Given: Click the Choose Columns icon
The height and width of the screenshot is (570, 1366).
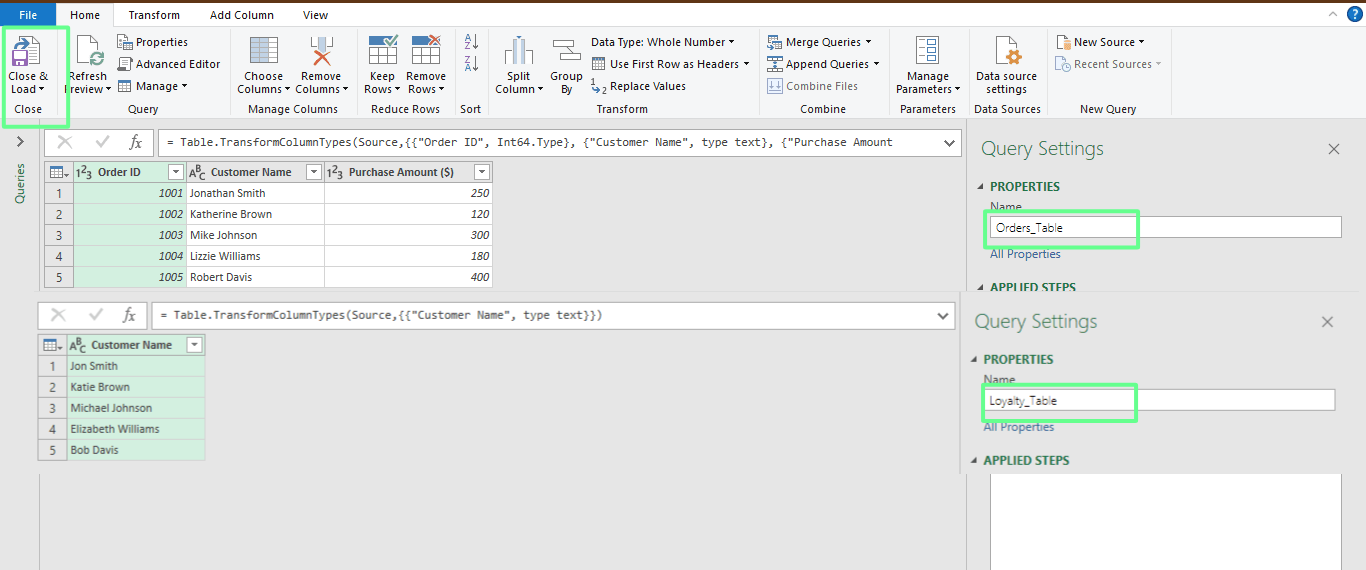Looking at the screenshot, I should tap(264, 52).
